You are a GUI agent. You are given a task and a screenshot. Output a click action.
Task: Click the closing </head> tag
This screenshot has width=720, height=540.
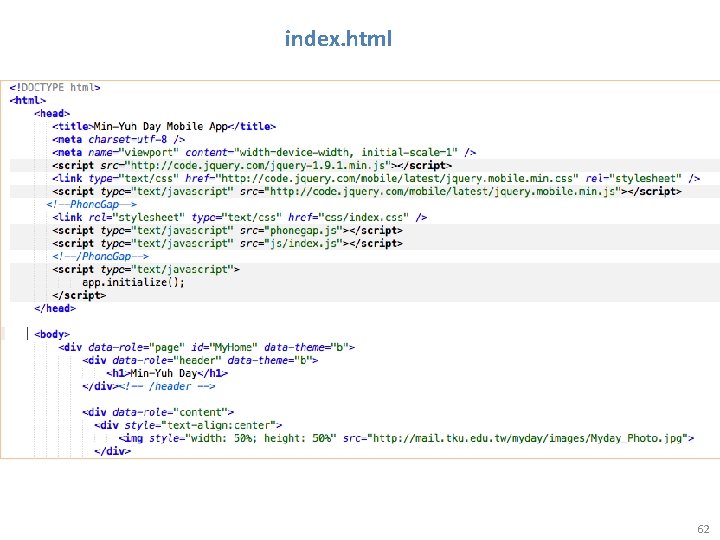[x=55, y=308]
